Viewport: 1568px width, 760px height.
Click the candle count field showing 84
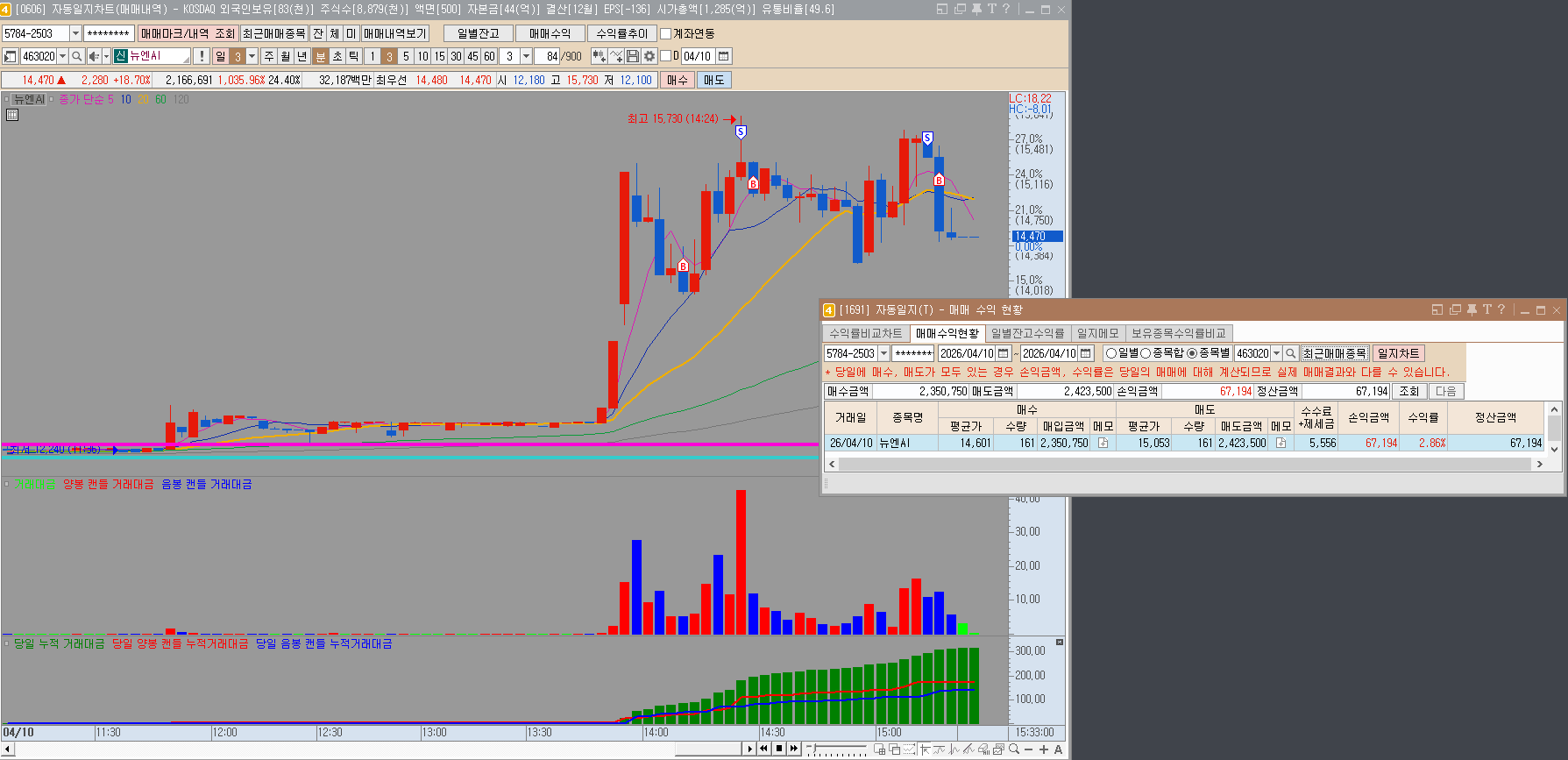(x=548, y=56)
